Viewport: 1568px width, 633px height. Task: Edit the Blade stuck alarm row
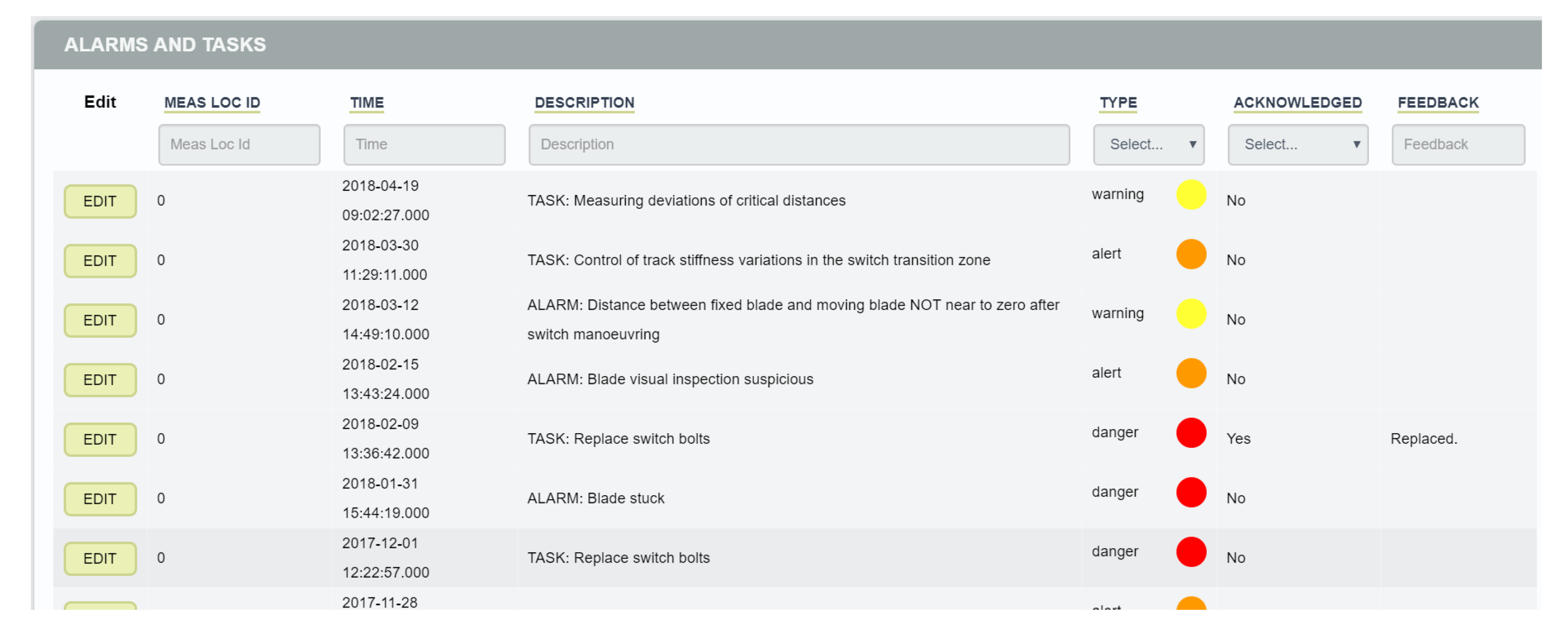click(100, 499)
